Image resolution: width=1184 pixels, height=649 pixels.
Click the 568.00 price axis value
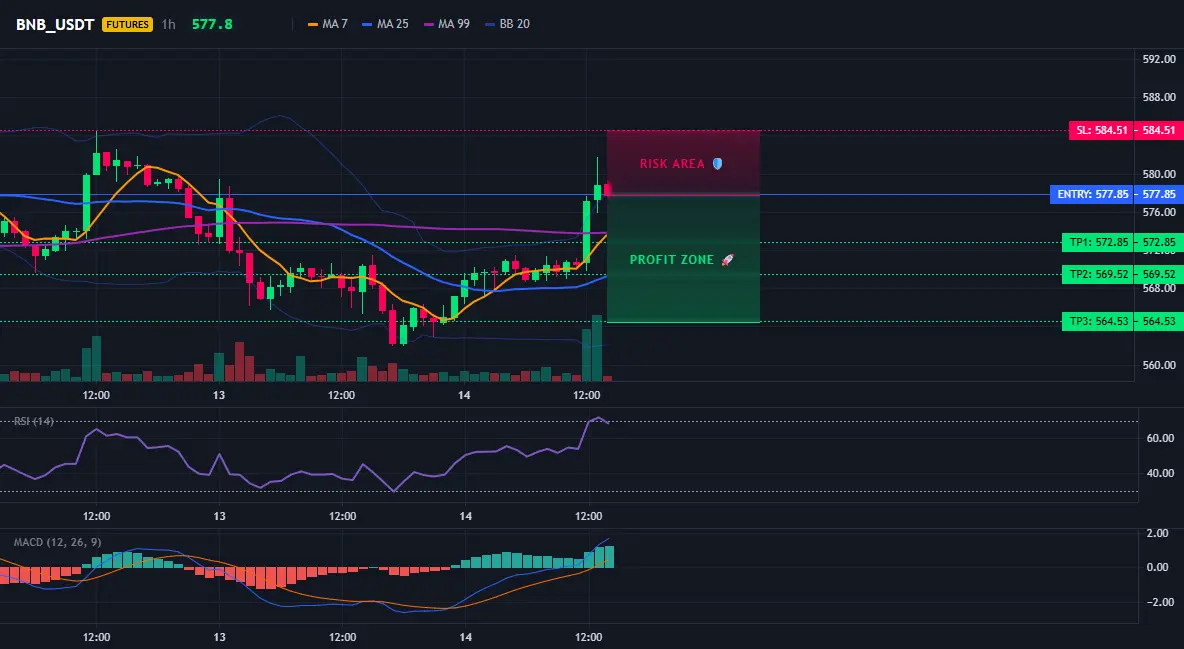(1159, 288)
